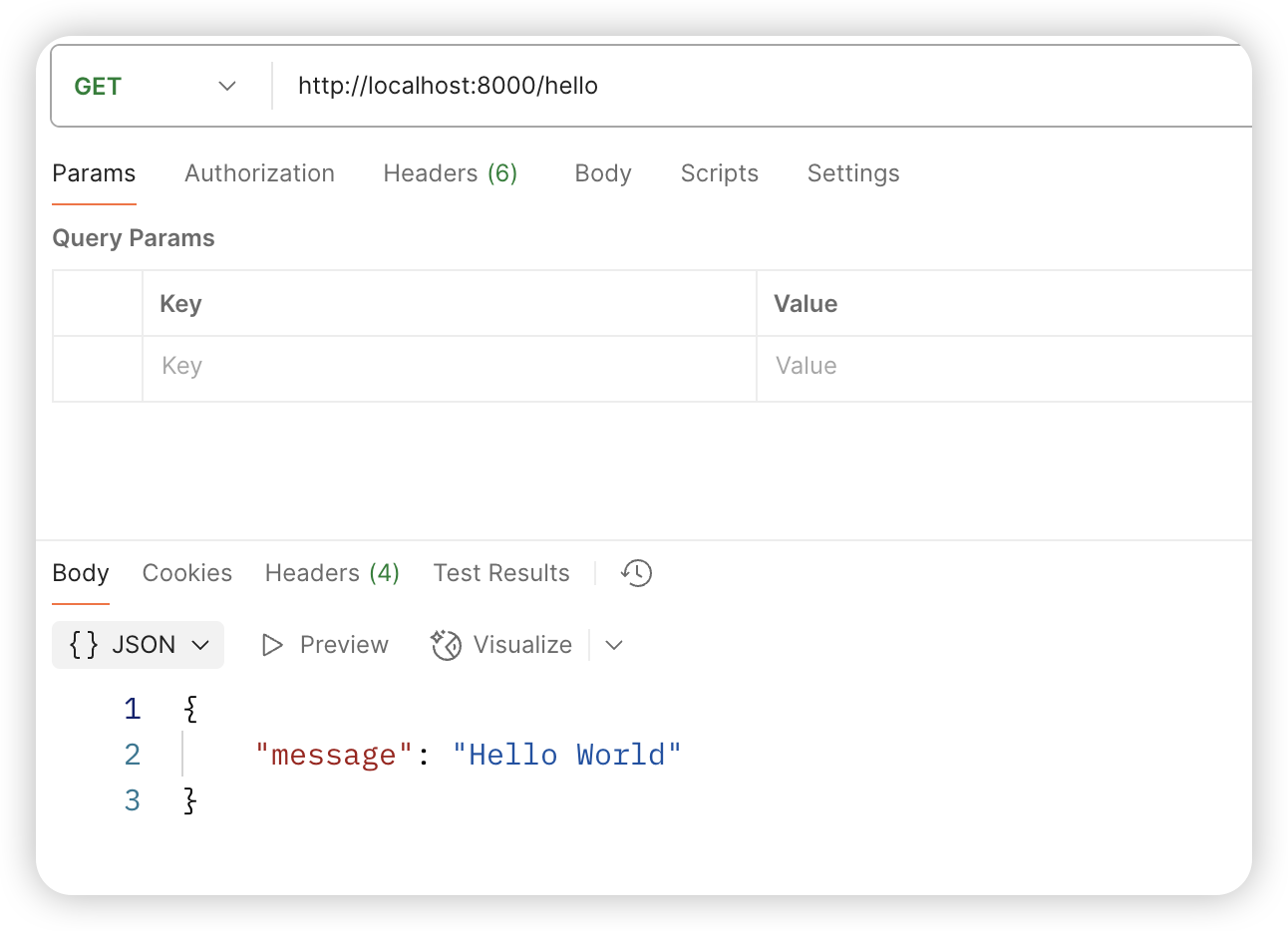
Task: Open the JSON format dropdown
Action: click(x=138, y=645)
